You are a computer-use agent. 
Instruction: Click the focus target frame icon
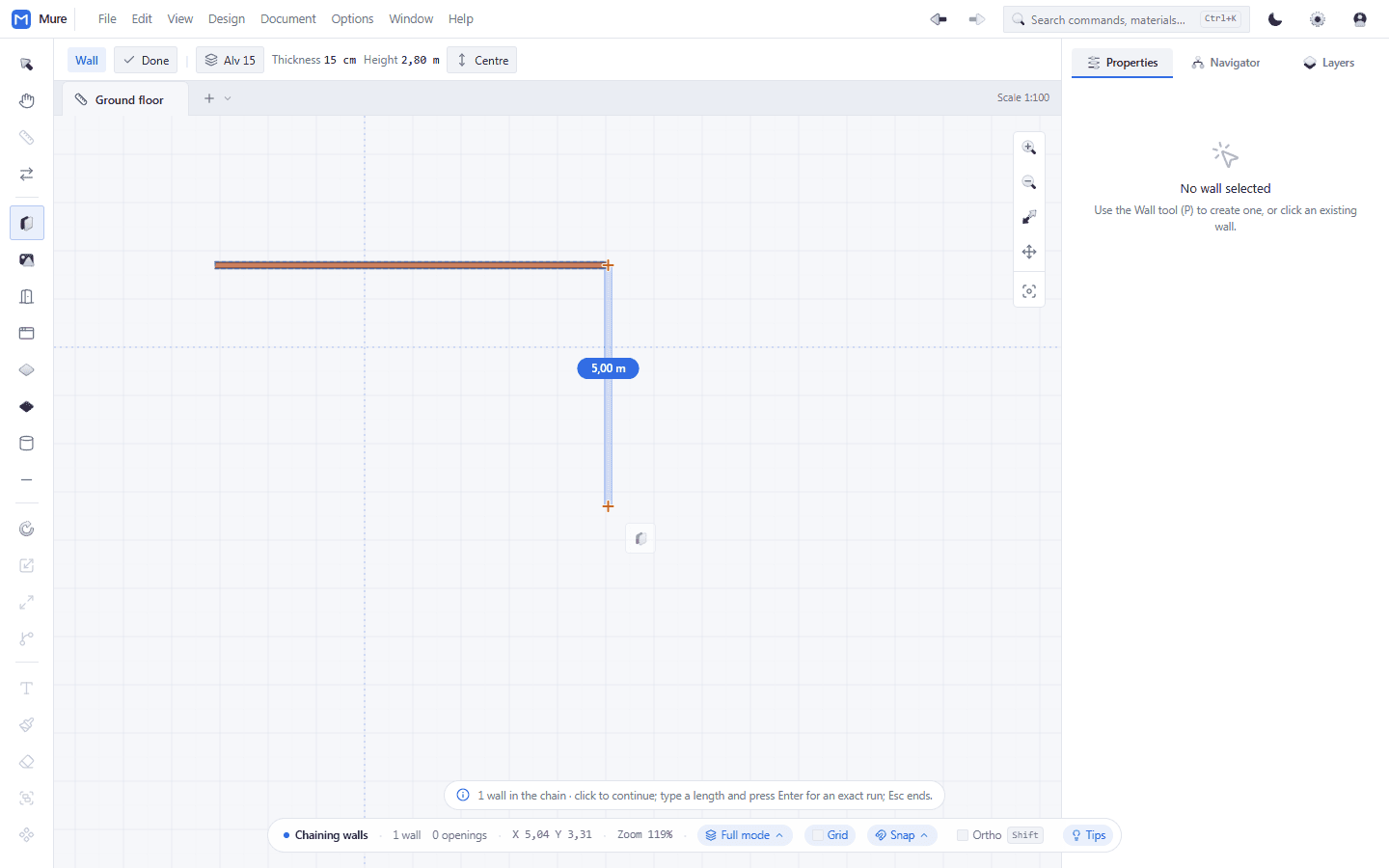[1029, 291]
